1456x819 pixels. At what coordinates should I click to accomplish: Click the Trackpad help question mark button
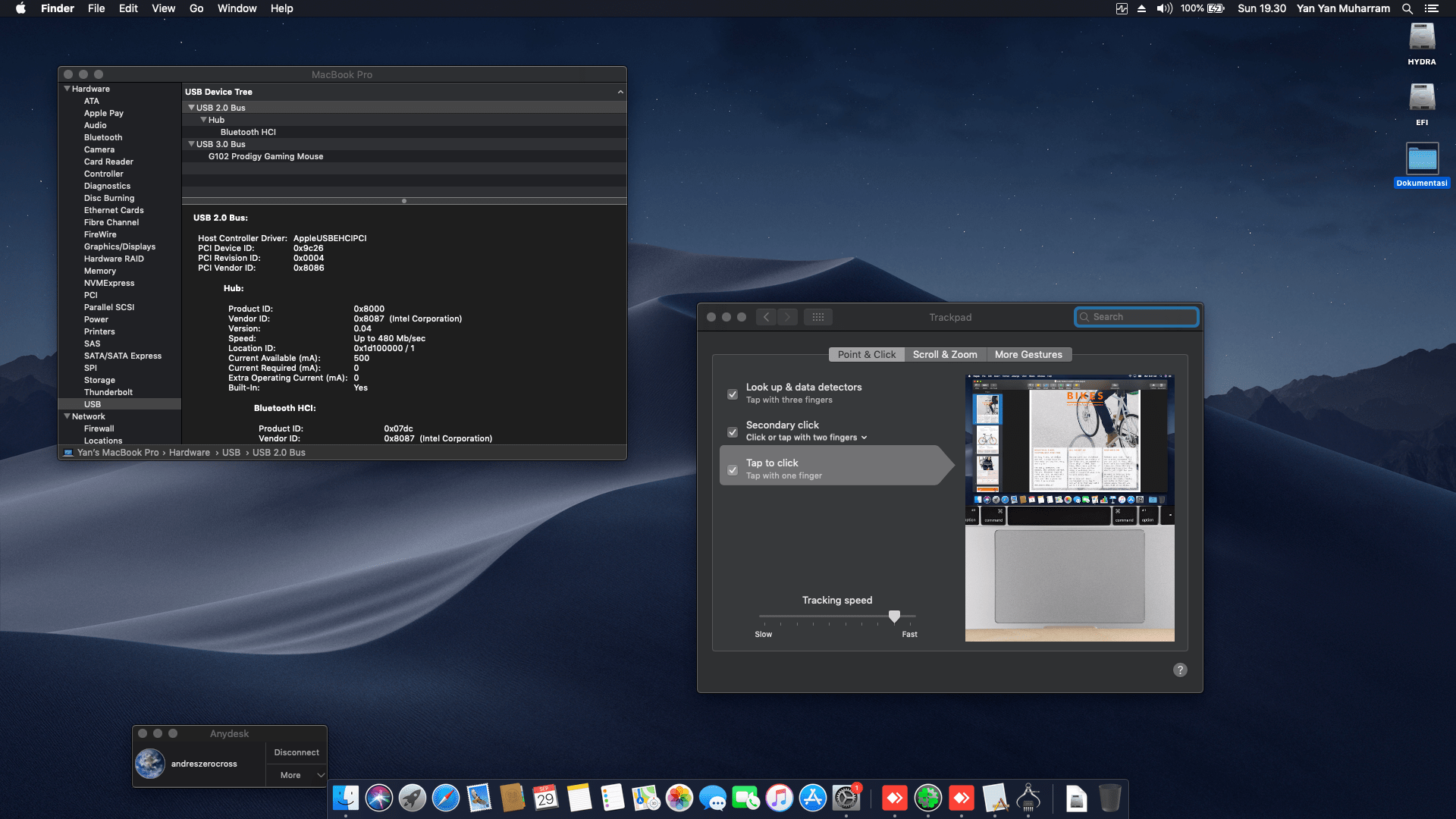[x=1180, y=670]
